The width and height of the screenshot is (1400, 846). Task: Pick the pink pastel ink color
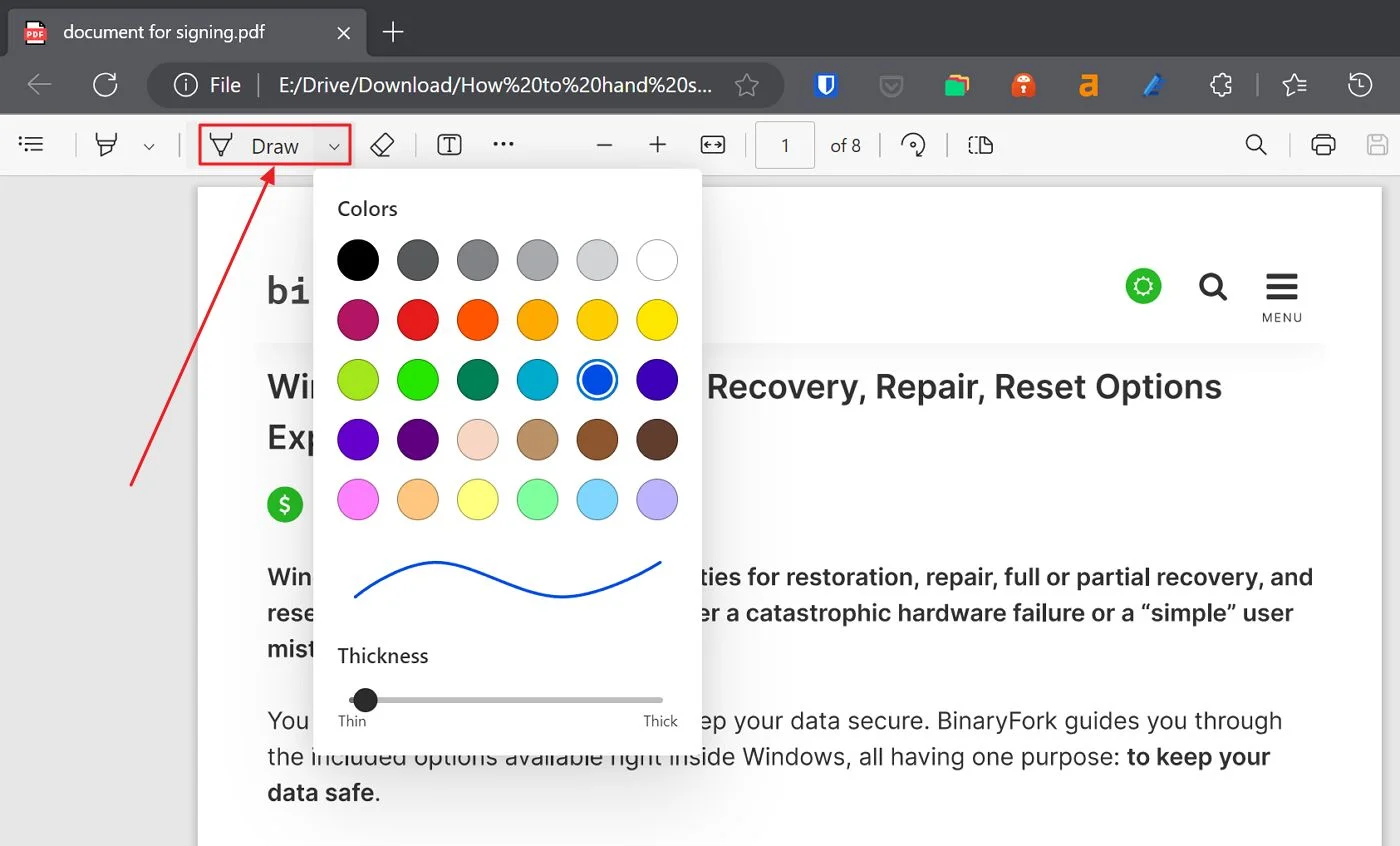tap(358, 500)
